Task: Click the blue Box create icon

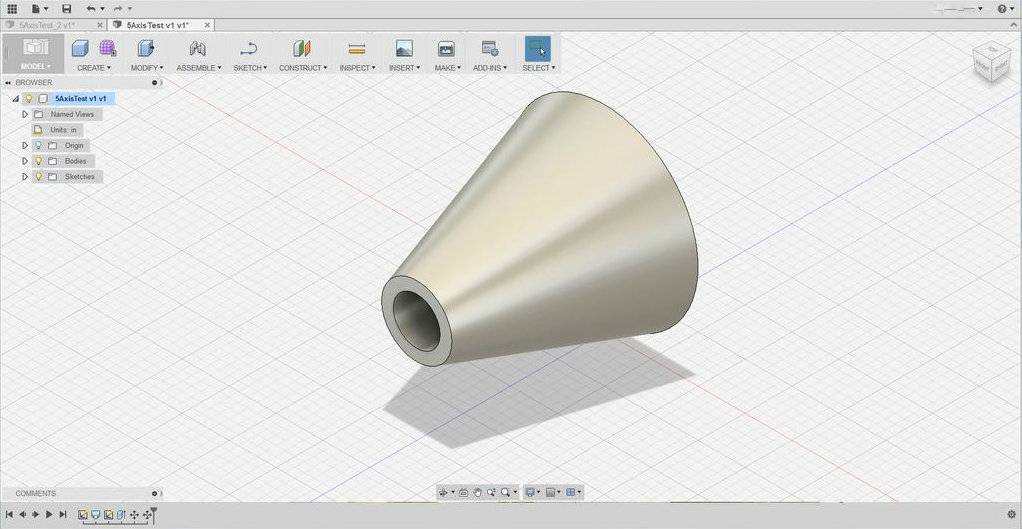Action: (80, 49)
